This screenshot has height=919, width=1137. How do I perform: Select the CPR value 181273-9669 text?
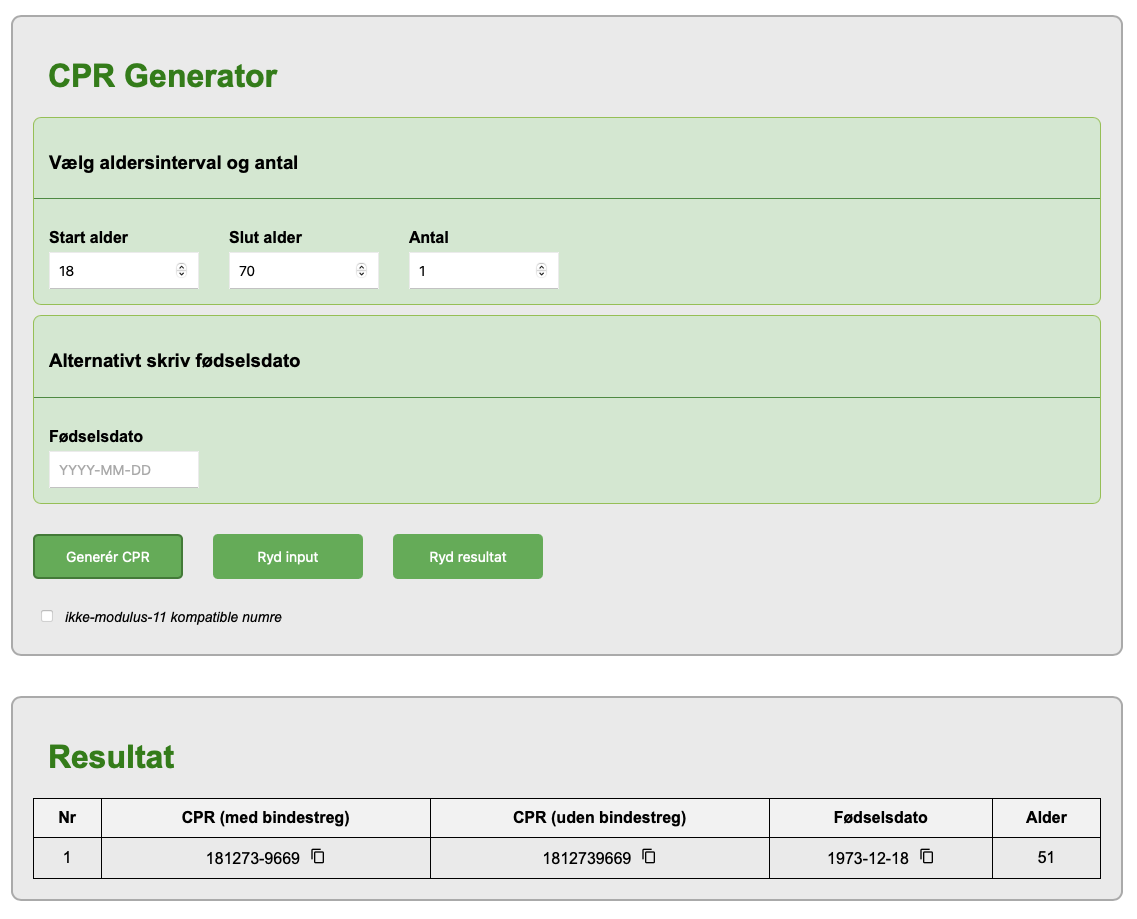253,858
